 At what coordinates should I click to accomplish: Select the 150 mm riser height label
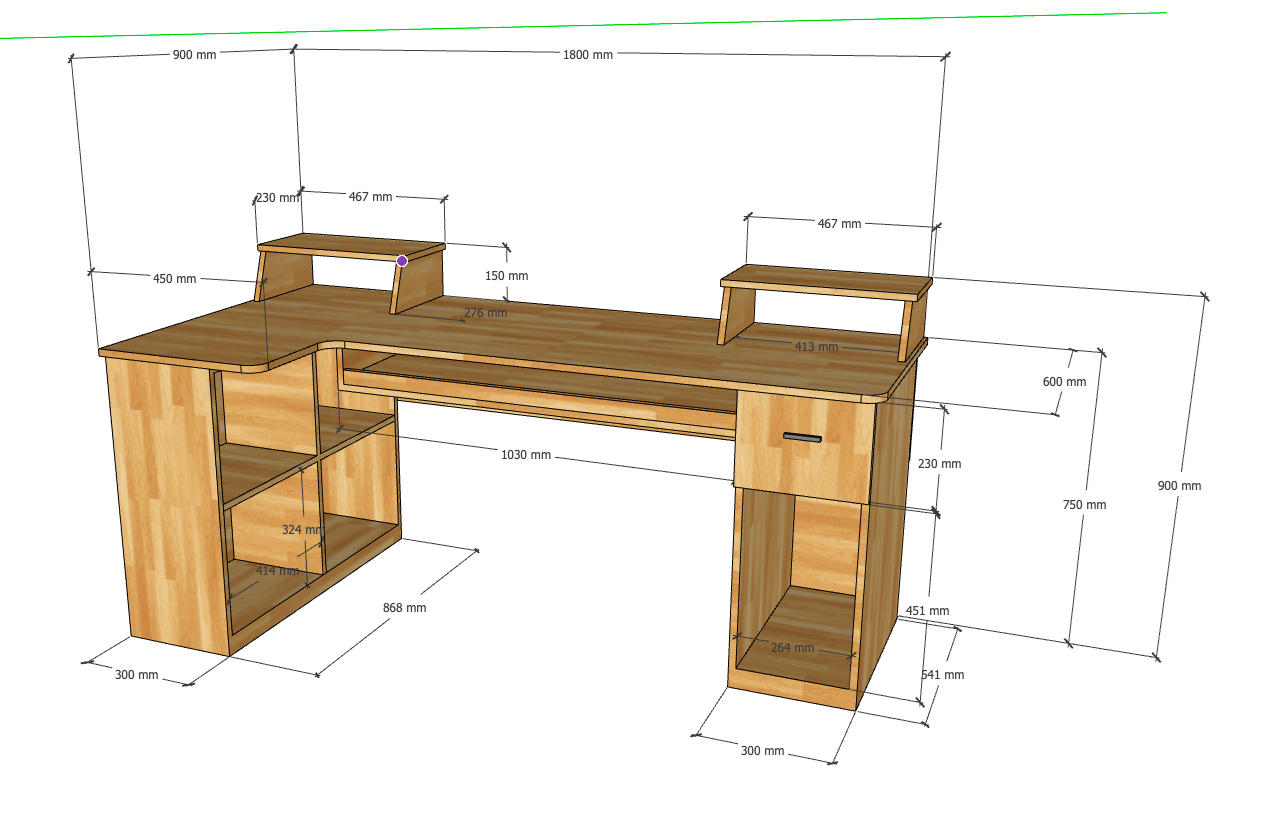pos(505,276)
